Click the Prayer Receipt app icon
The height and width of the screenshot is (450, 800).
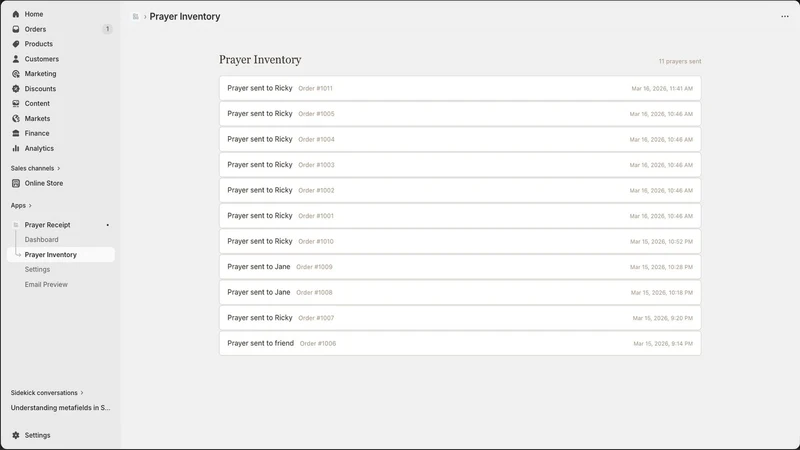point(16,225)
